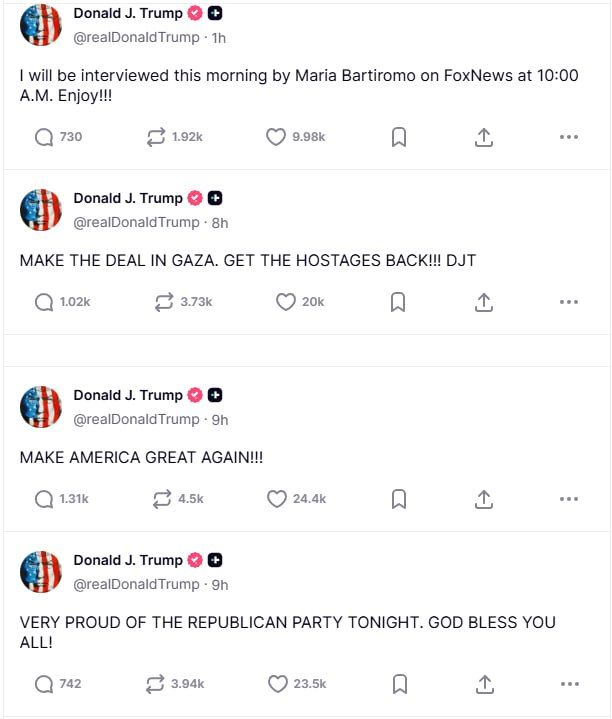Image resolution: width=612 pixels, height=719 pixels.
Task: Open more options on MAKE AMERICA GREAT AGAIN post
Action: 569,499
